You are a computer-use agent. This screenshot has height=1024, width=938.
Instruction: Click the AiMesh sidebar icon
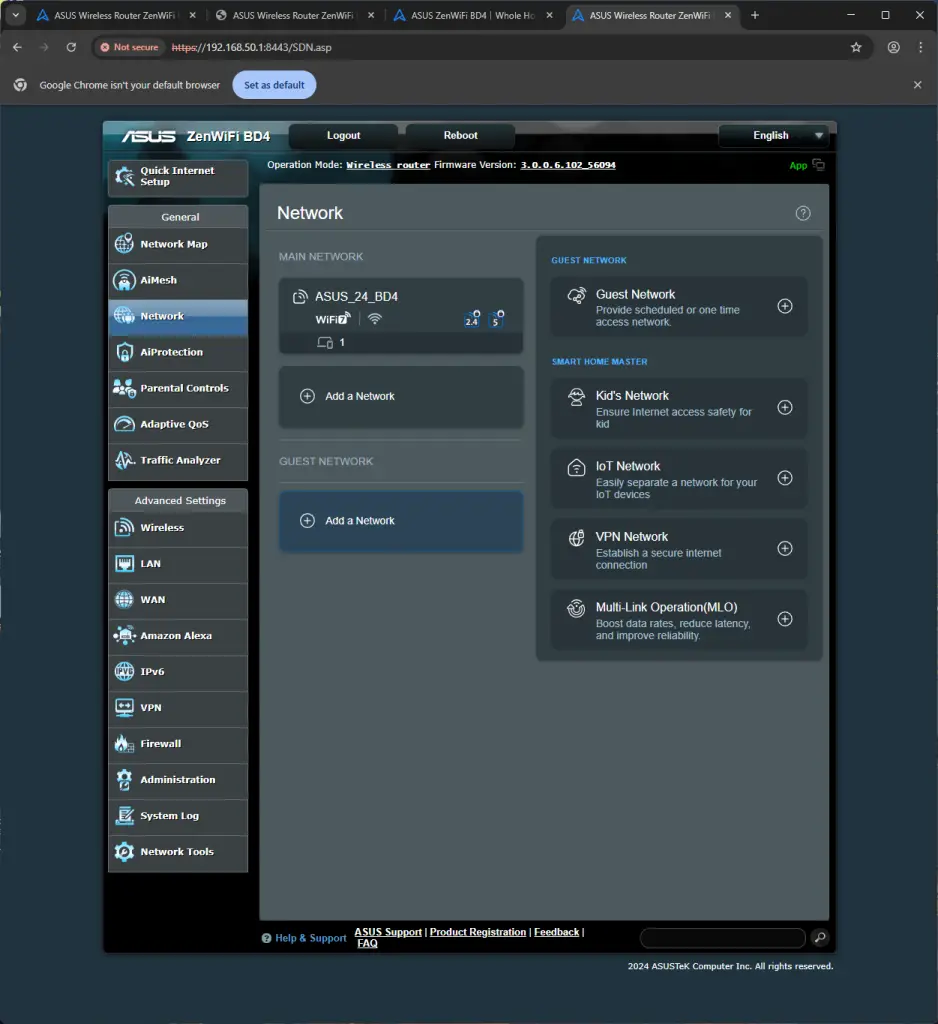coord(124,280)
